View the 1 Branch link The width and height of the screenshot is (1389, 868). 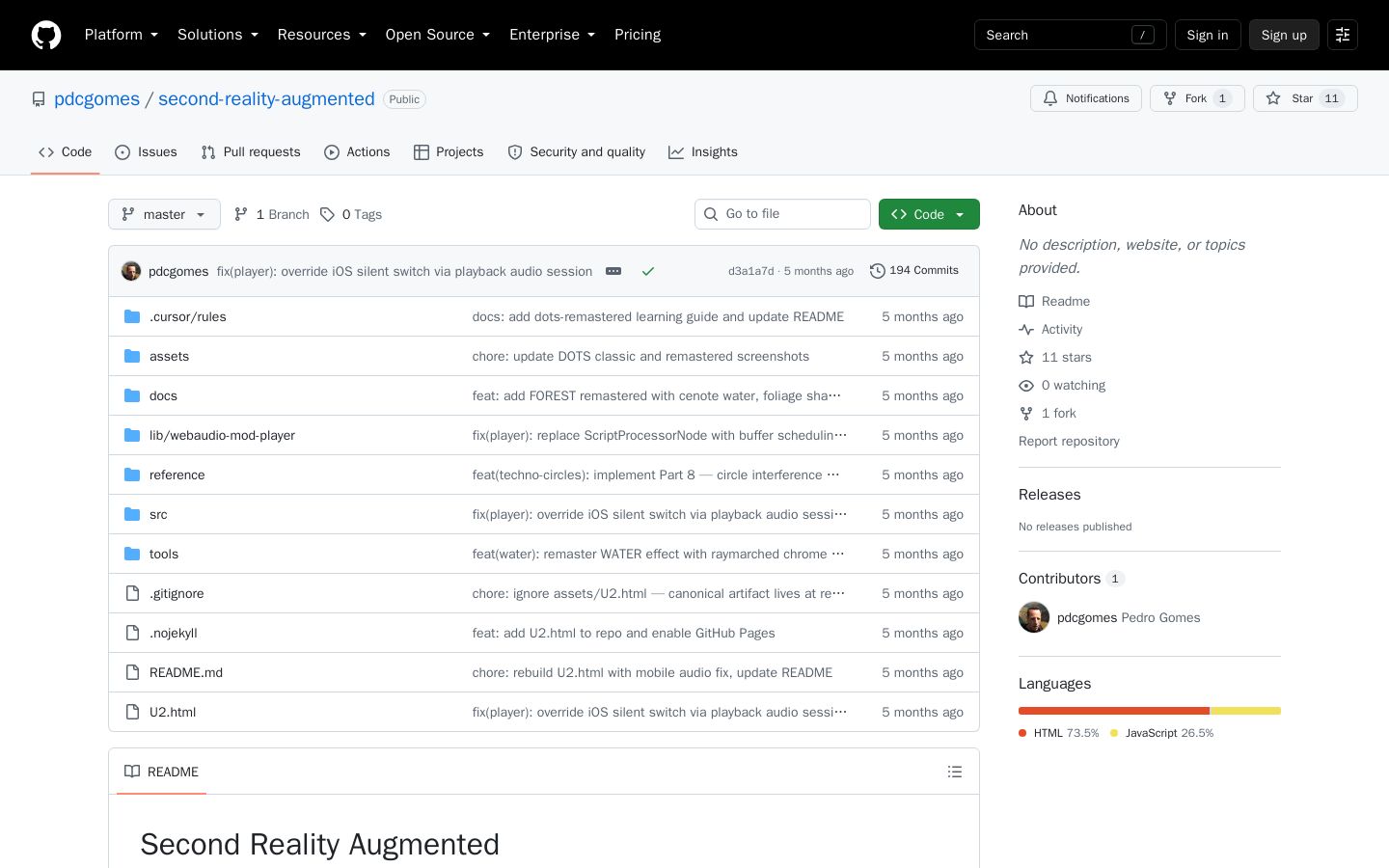[x=271, y=214]
